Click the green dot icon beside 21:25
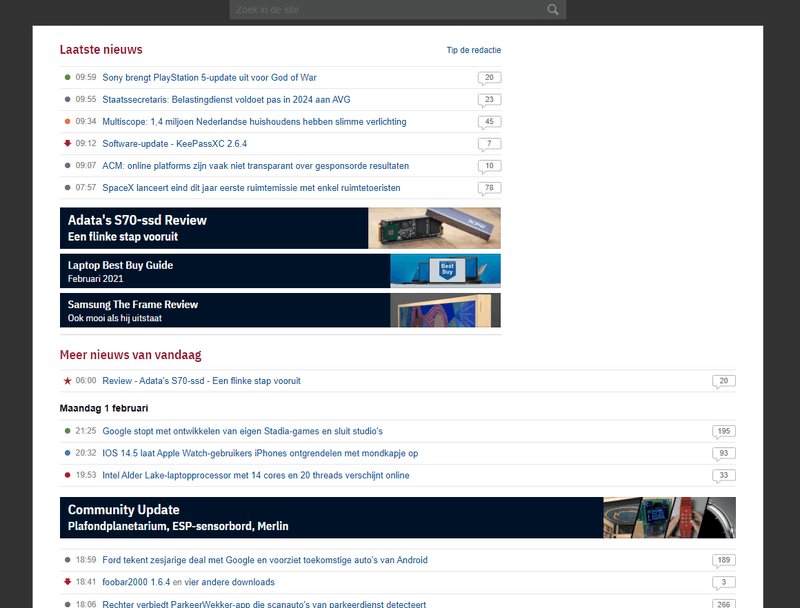 67,431
